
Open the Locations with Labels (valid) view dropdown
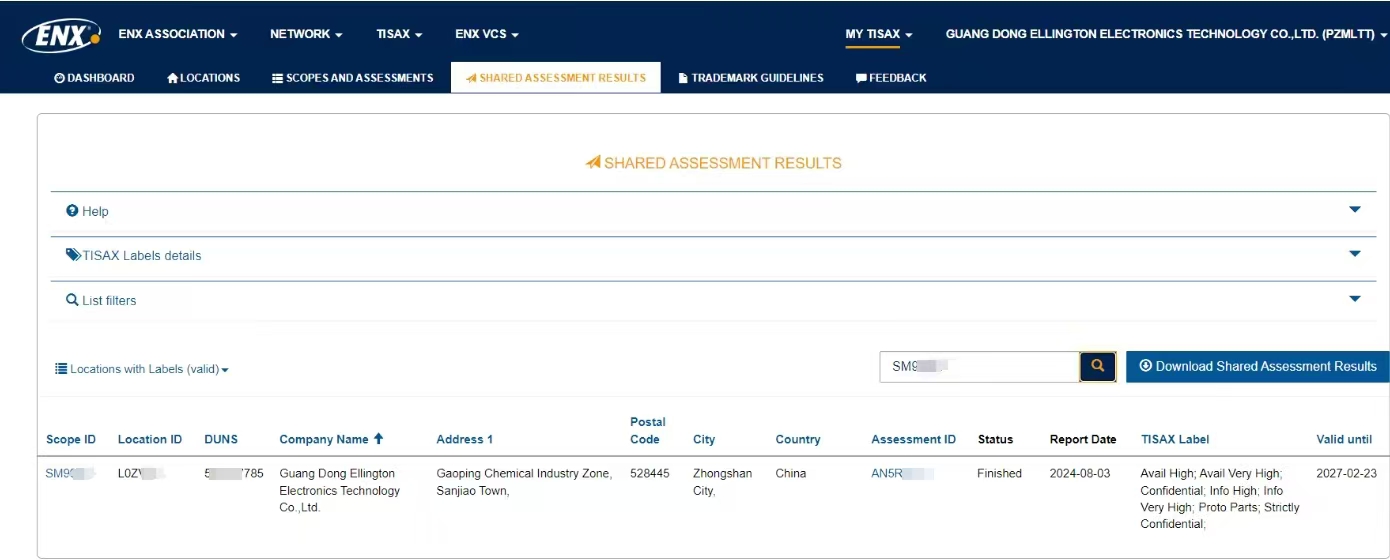coord(142,369)
